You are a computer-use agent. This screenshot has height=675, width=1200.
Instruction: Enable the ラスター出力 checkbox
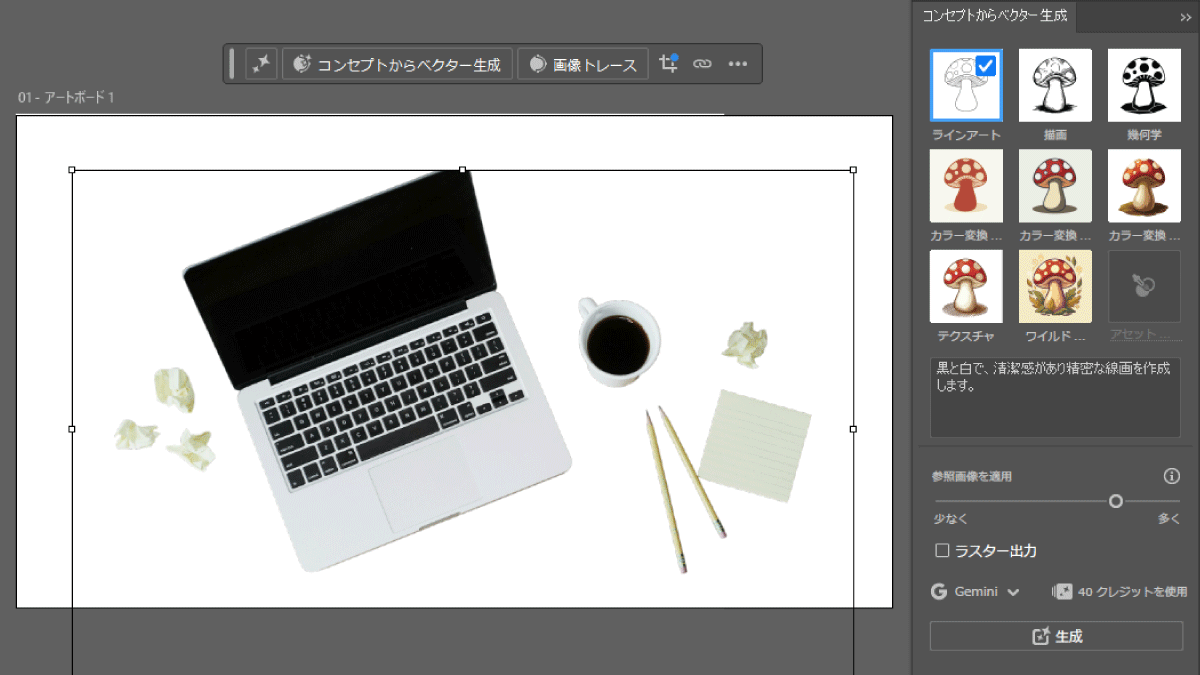pyautogui.click(x=942, y=550)
